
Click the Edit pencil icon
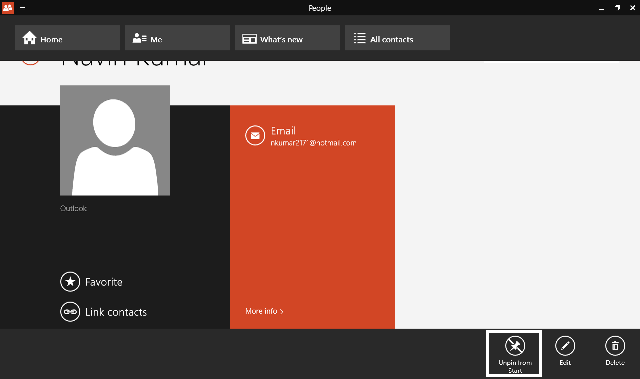pyautogui.click(x=565, y=346)
